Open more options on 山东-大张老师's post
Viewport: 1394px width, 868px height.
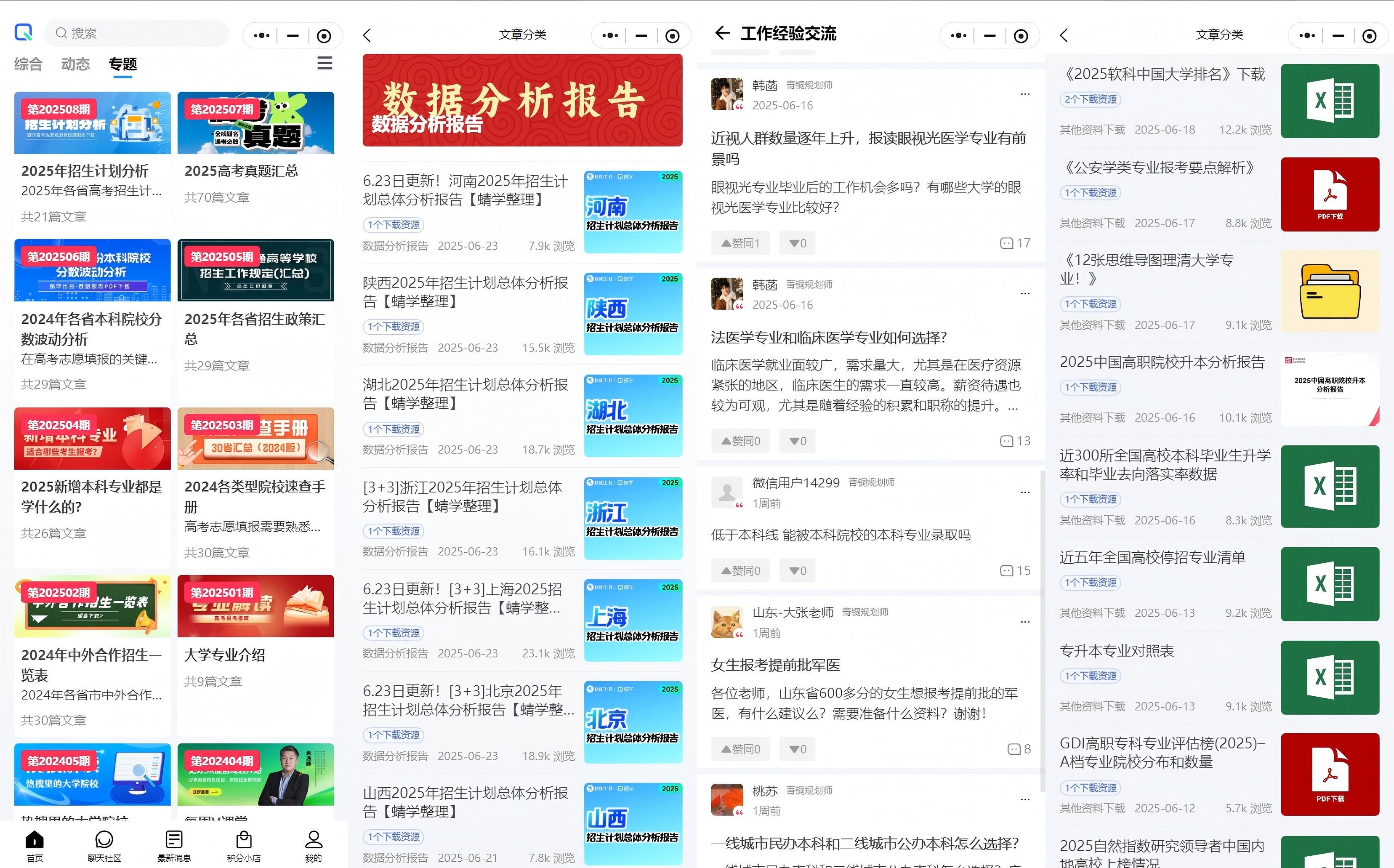click(x=1025, y=622)
